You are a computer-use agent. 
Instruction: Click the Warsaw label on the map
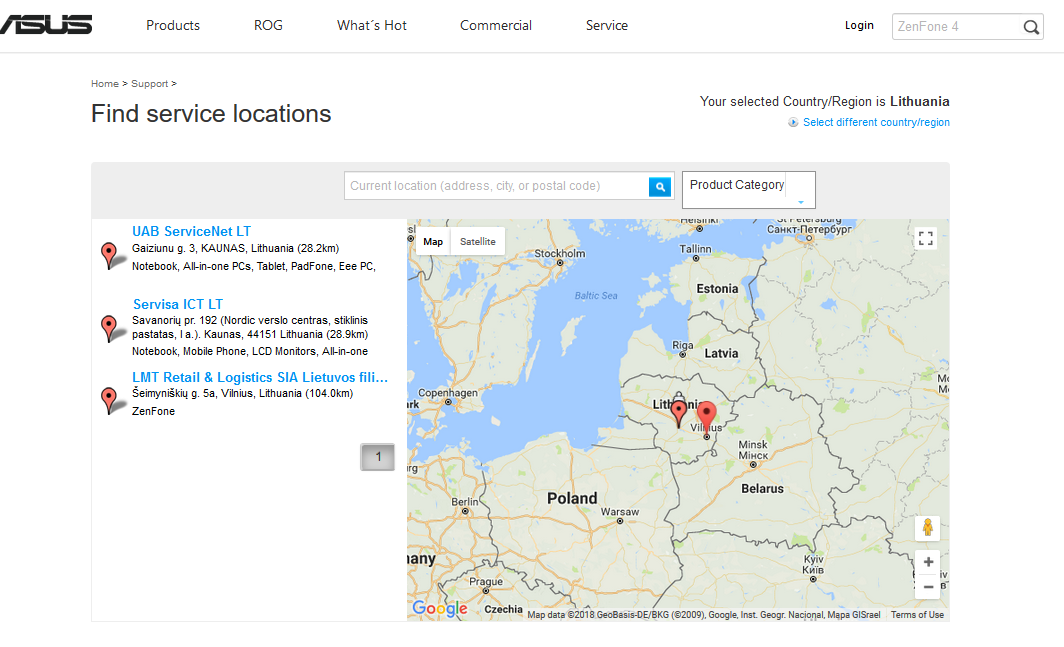coord(620,512)
